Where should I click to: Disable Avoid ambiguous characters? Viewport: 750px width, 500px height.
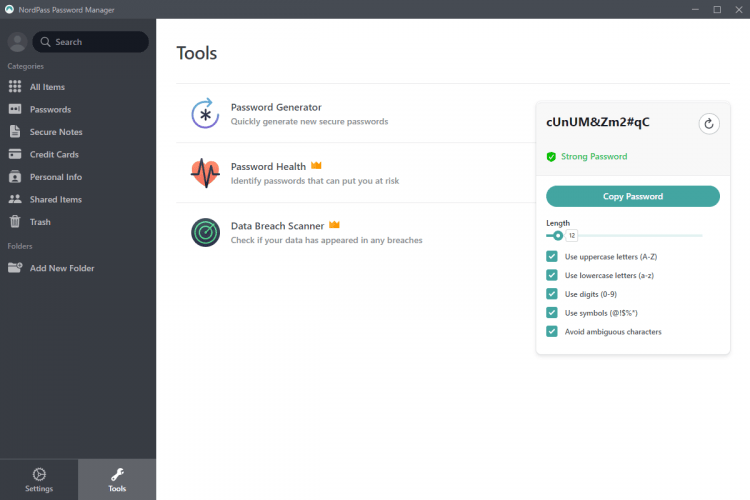click(x=551, y=331)
